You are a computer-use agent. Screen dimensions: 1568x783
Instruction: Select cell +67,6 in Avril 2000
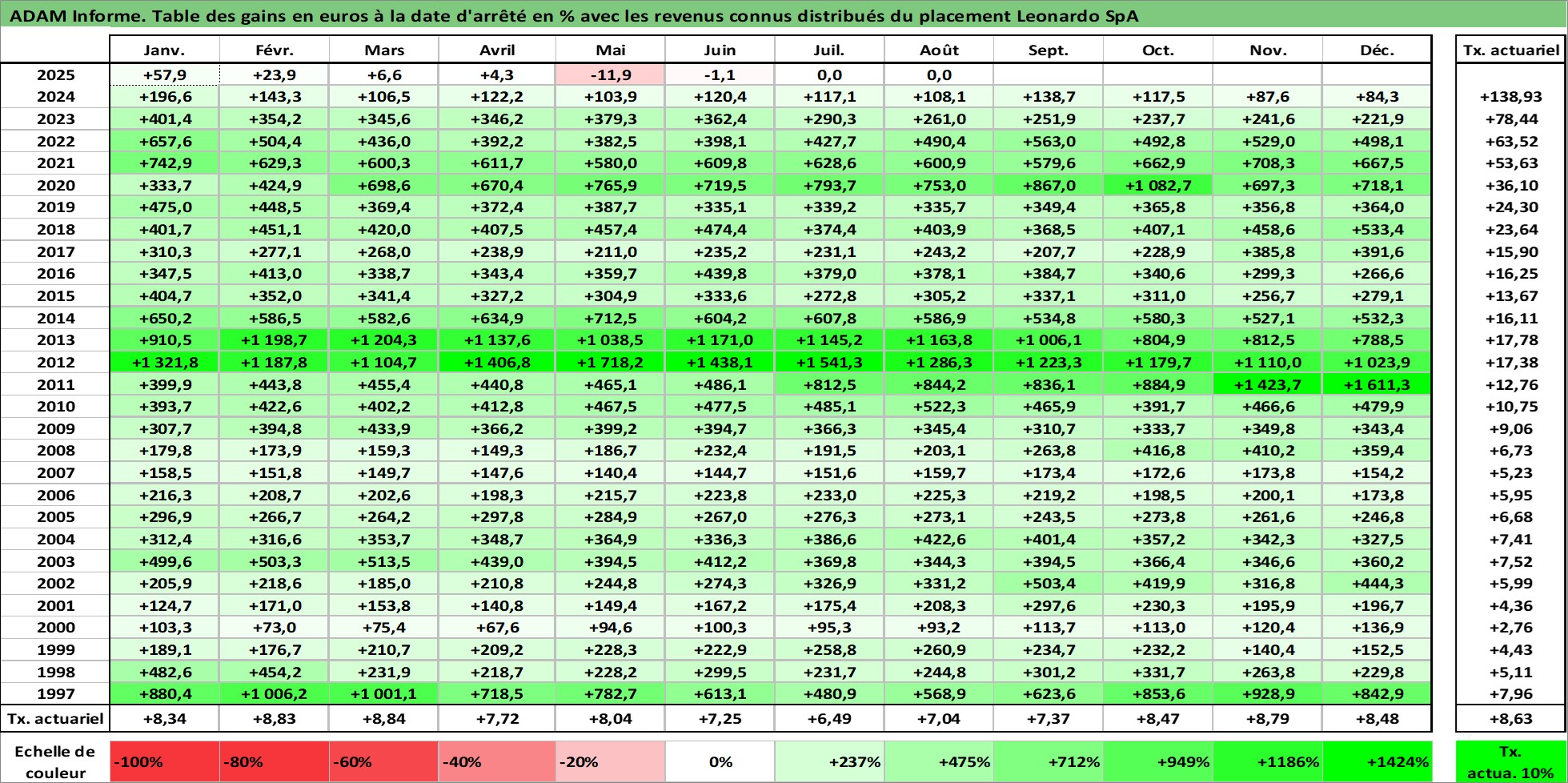pos(497,628)
